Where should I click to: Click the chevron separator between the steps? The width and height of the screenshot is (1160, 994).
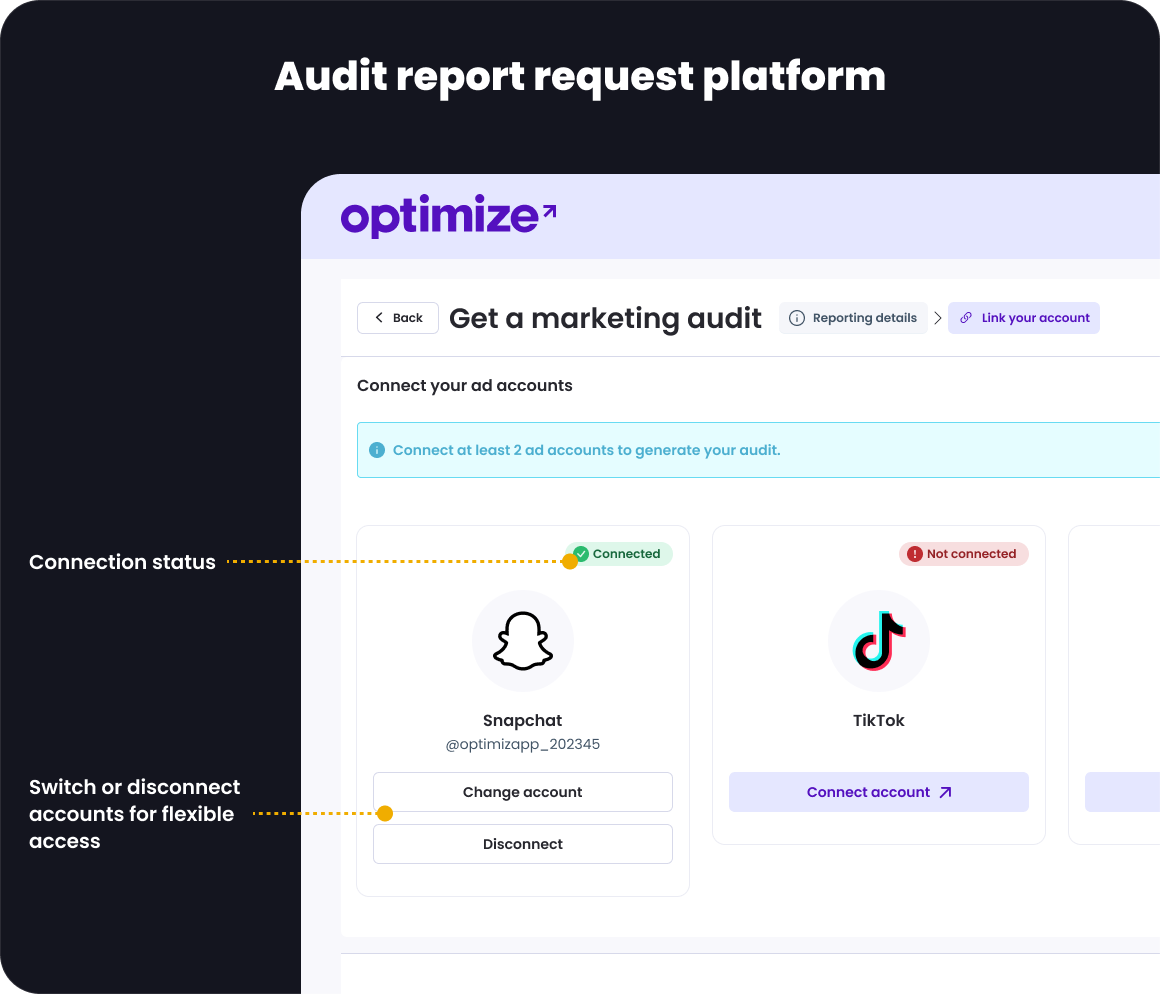coord(938,318)
